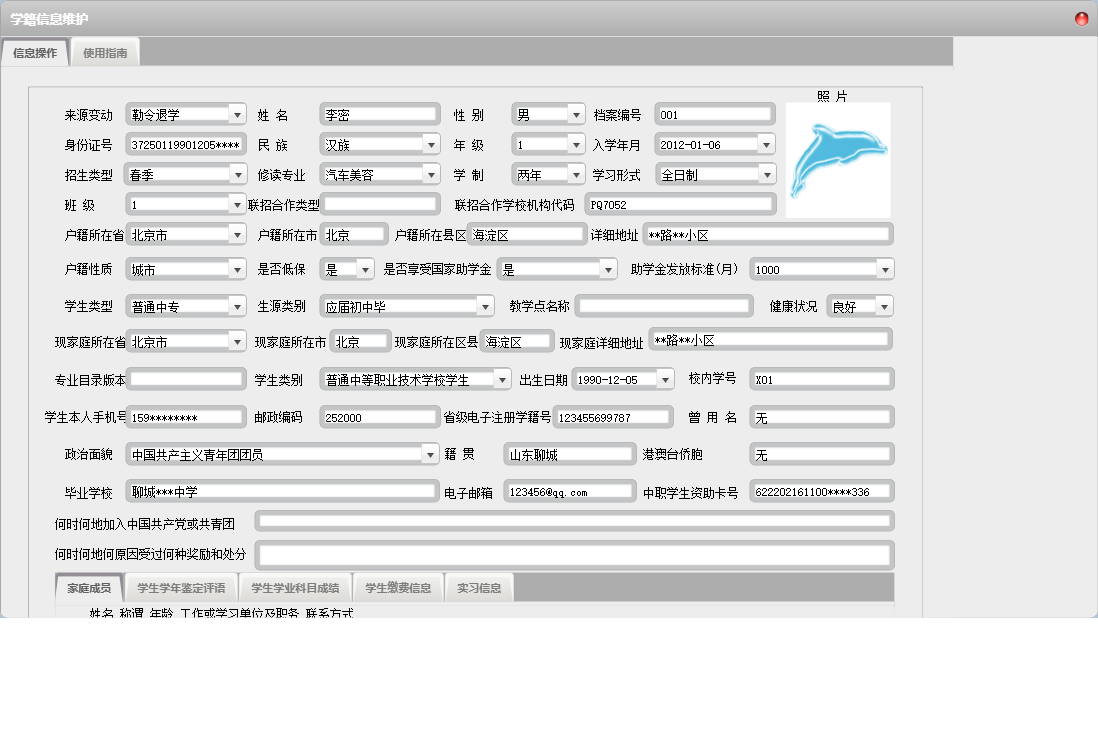Expand the 修读专业 dropdown
The image size is (1098, 752).
coord(431,175)
